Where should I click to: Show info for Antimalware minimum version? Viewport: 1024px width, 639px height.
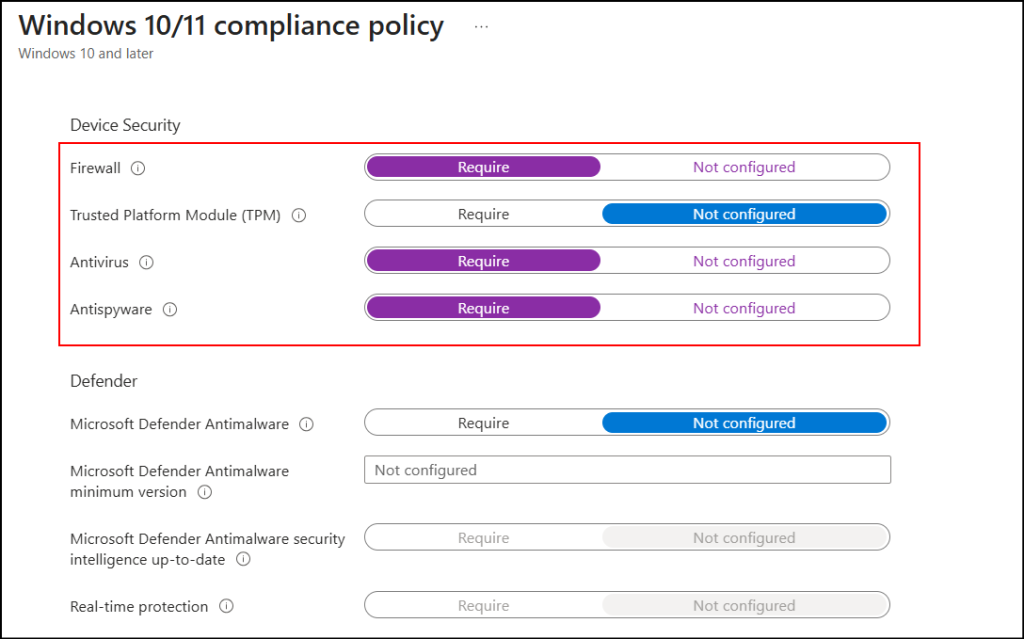coord(204,492)
